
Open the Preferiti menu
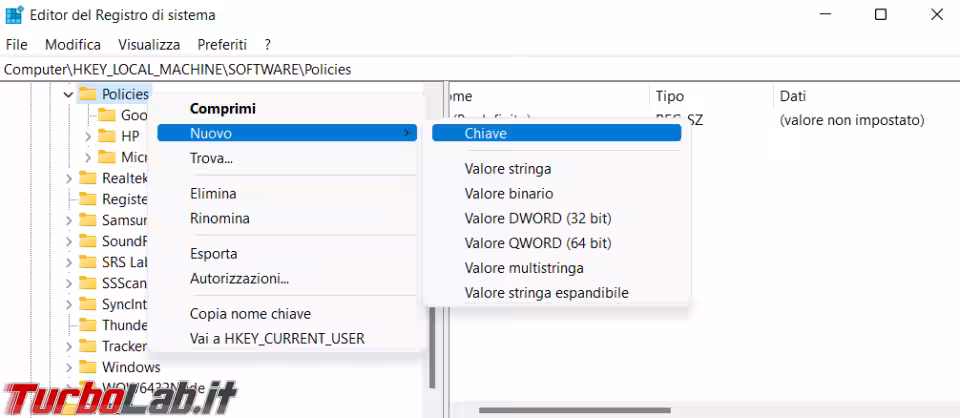click(222, 45)
